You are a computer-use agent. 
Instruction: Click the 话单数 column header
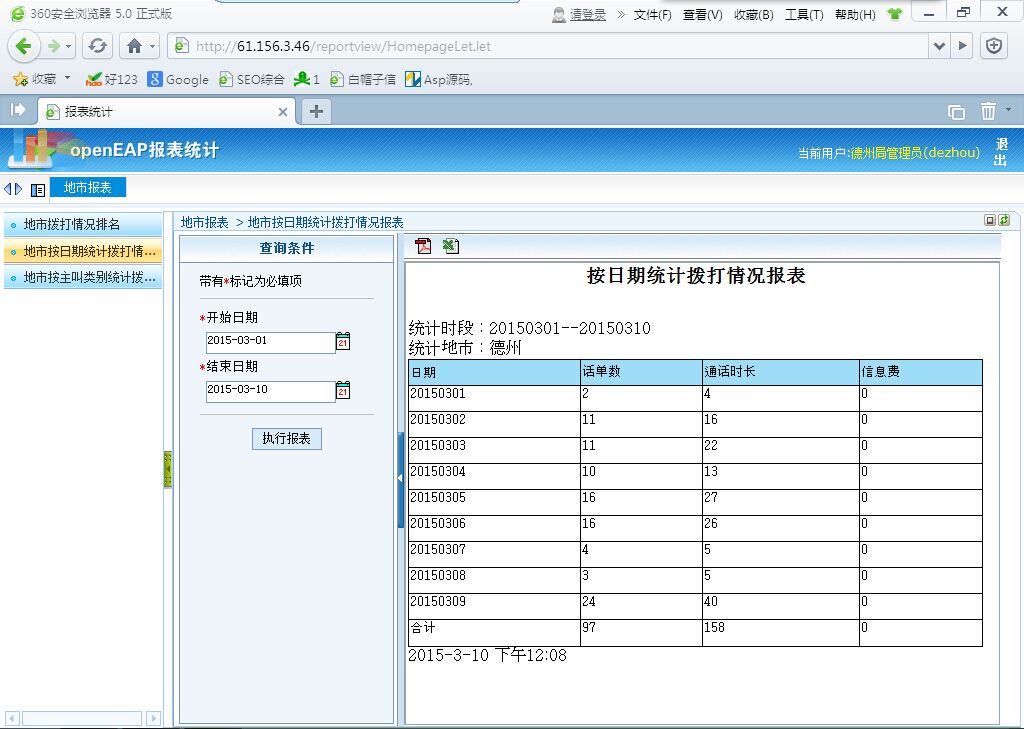[641, 372]
